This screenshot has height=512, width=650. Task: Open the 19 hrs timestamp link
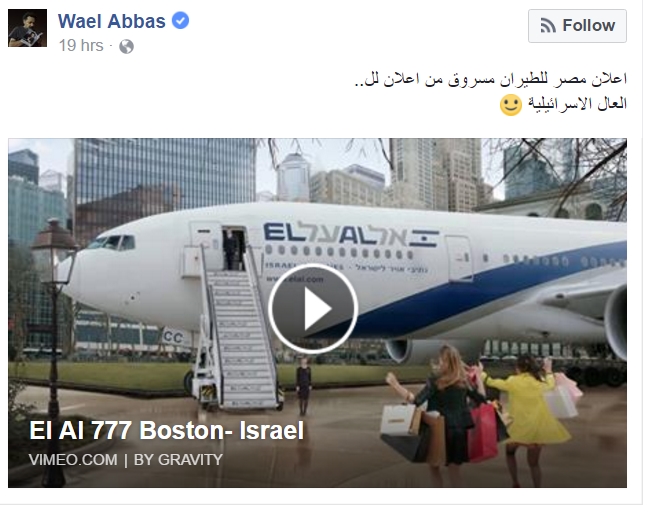[x=81, y=46]
